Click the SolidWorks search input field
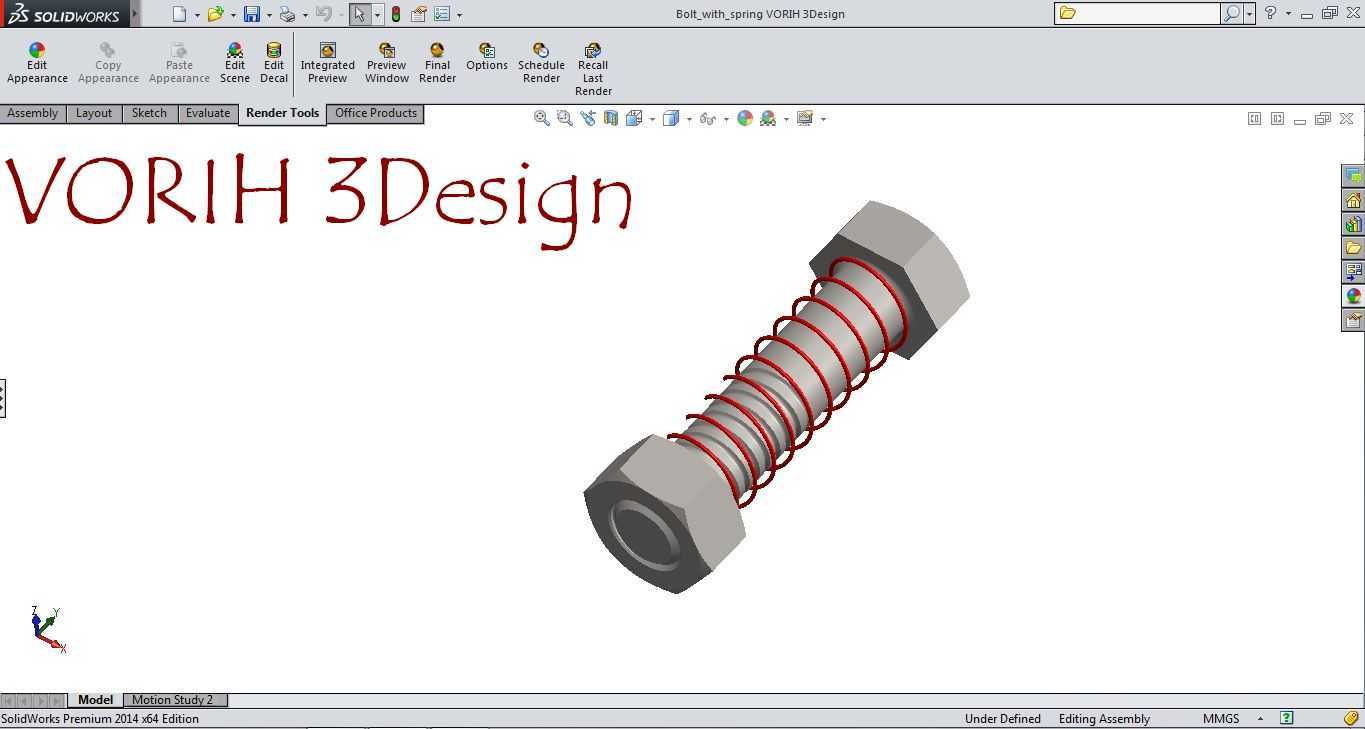 pyautogui.click(x=1137, y=13)
